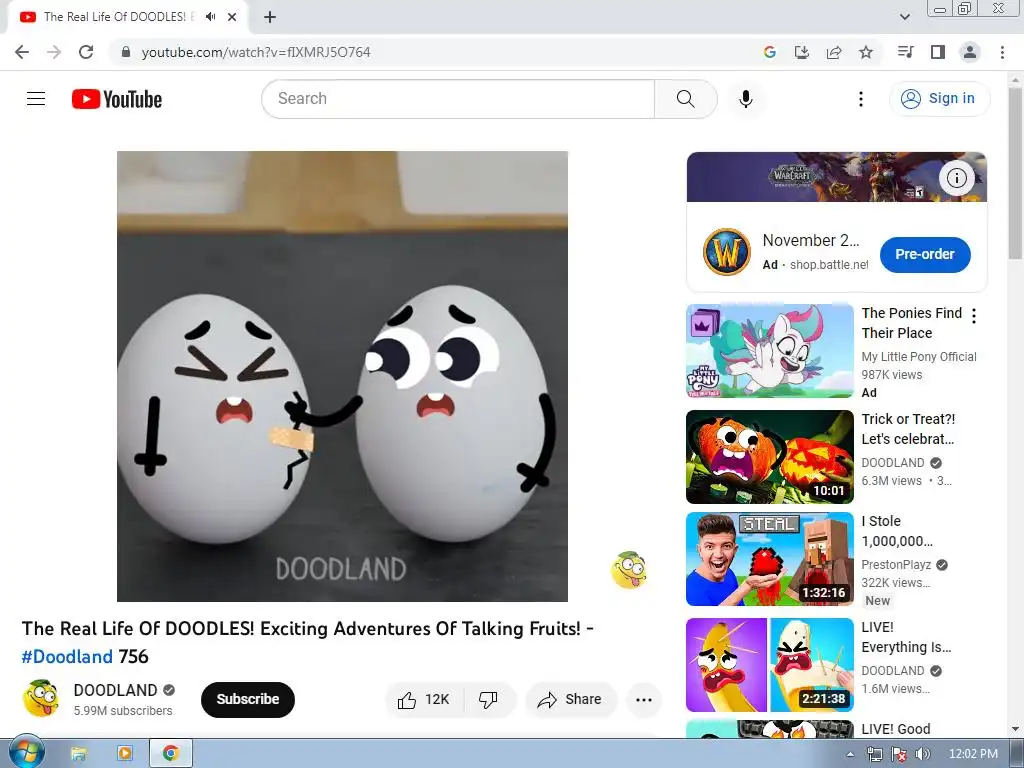This screenshot has width=1024, height=768.
Task: Expand tab search dropdown chevron
Action: (x=904, y=17)
